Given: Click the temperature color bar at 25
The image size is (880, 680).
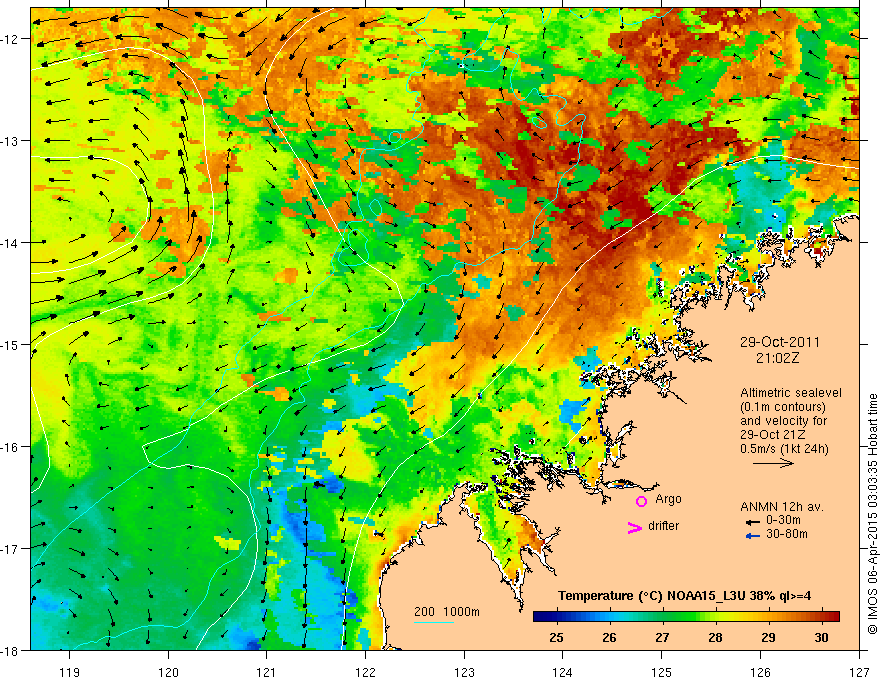Looking at the screenshot, I should click(x=556, y=617).
